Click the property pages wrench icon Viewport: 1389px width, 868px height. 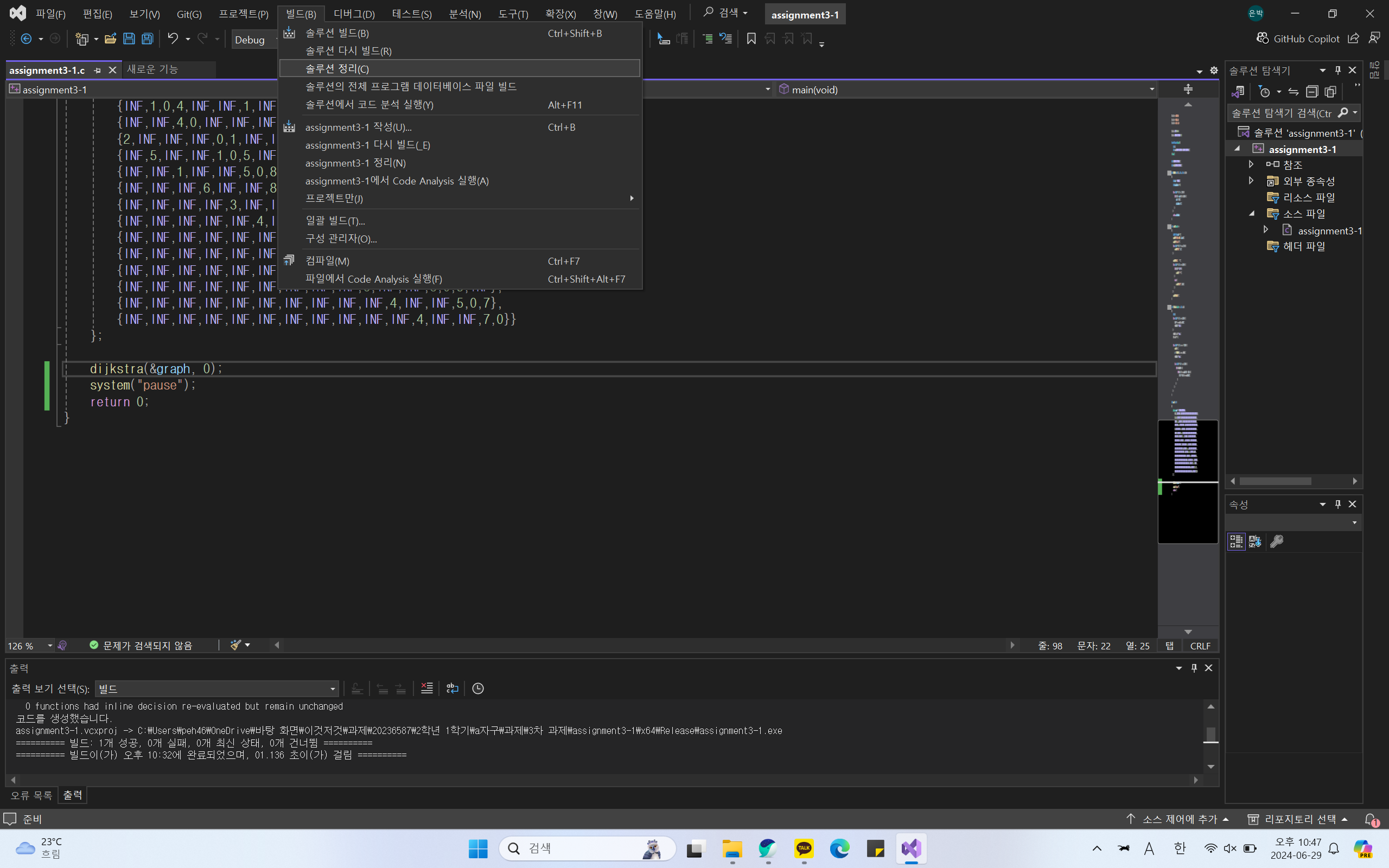pyautogui.click(x=1276, y=541)
